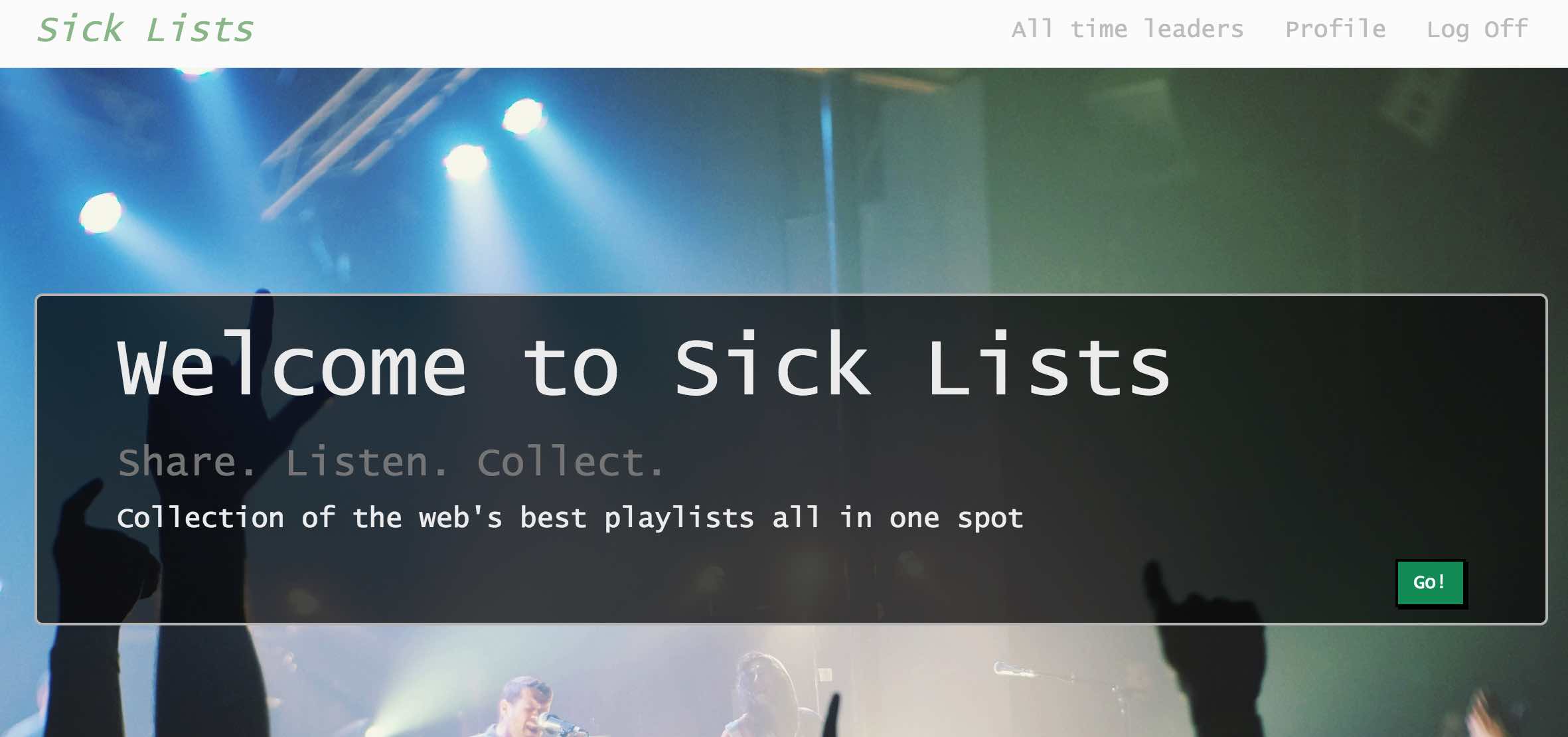
Task: Go to the Profile page
Action: [x=1335, y=29]
